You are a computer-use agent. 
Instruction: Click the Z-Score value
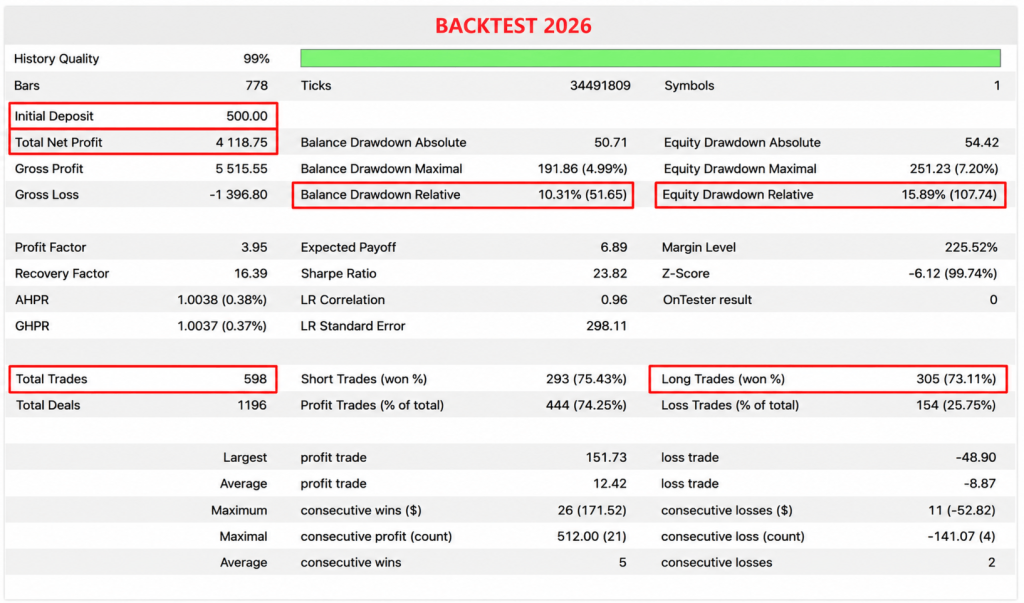tap(953, 274)
